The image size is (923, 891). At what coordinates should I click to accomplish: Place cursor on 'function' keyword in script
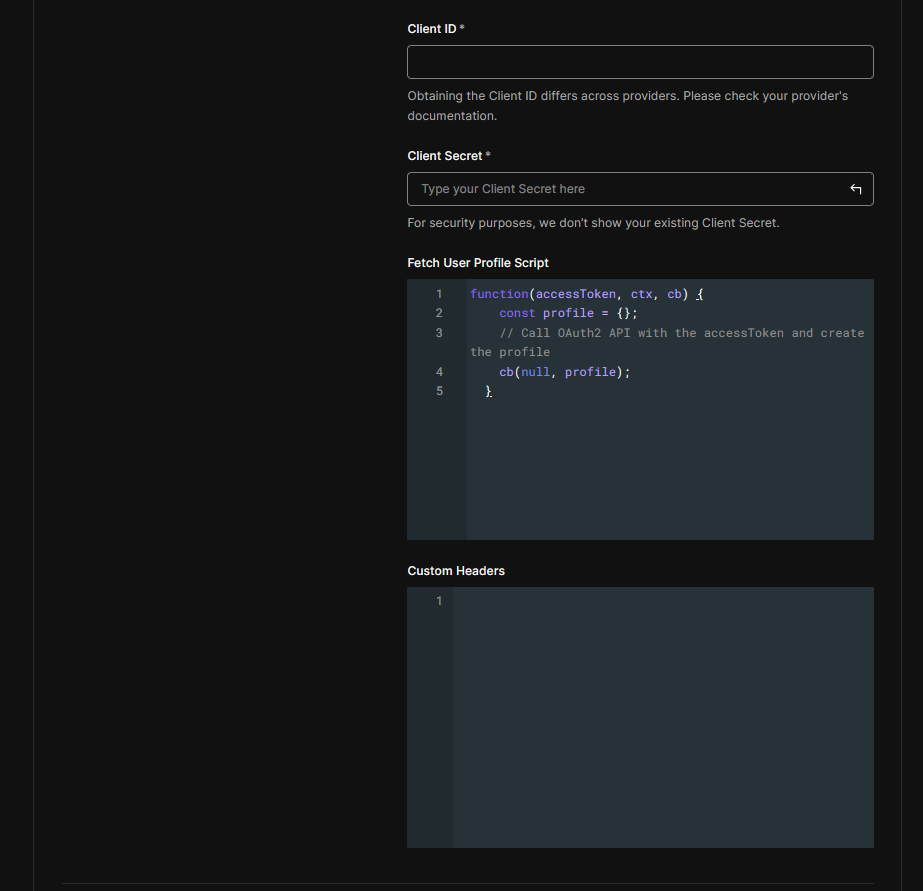[498, 294]
